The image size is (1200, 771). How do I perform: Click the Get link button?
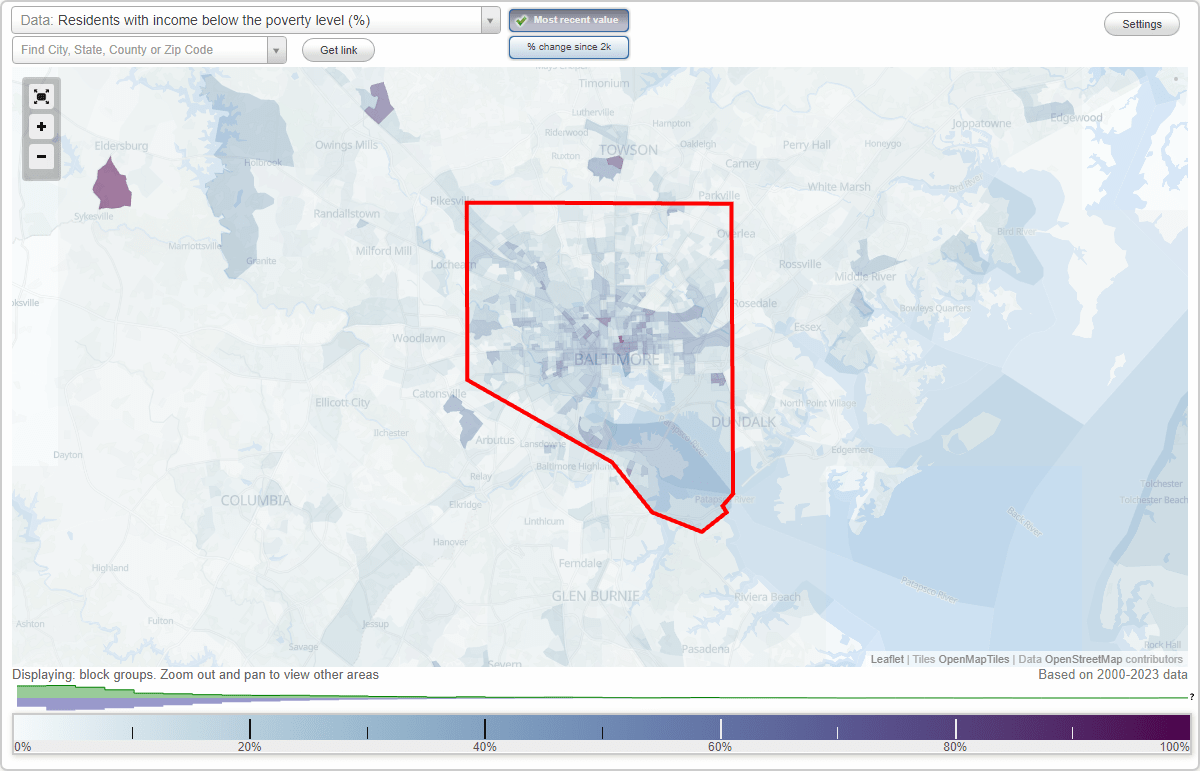pos(337,49)
